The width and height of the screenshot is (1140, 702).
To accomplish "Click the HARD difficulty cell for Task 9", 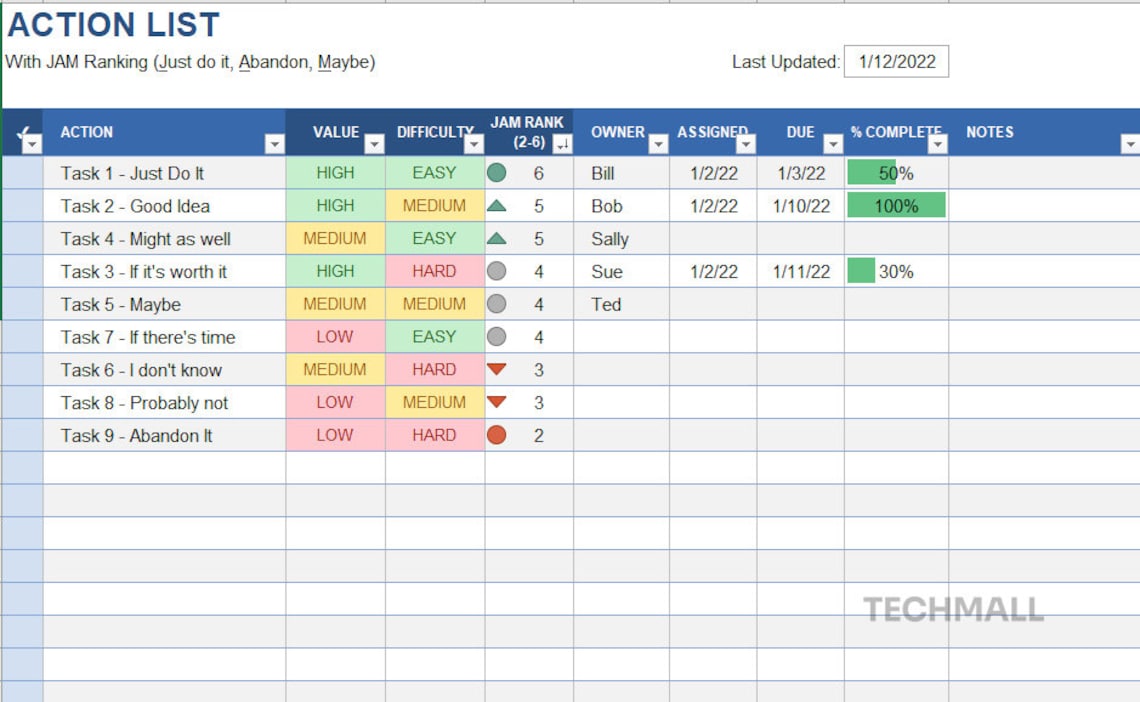I will point(435,435).
